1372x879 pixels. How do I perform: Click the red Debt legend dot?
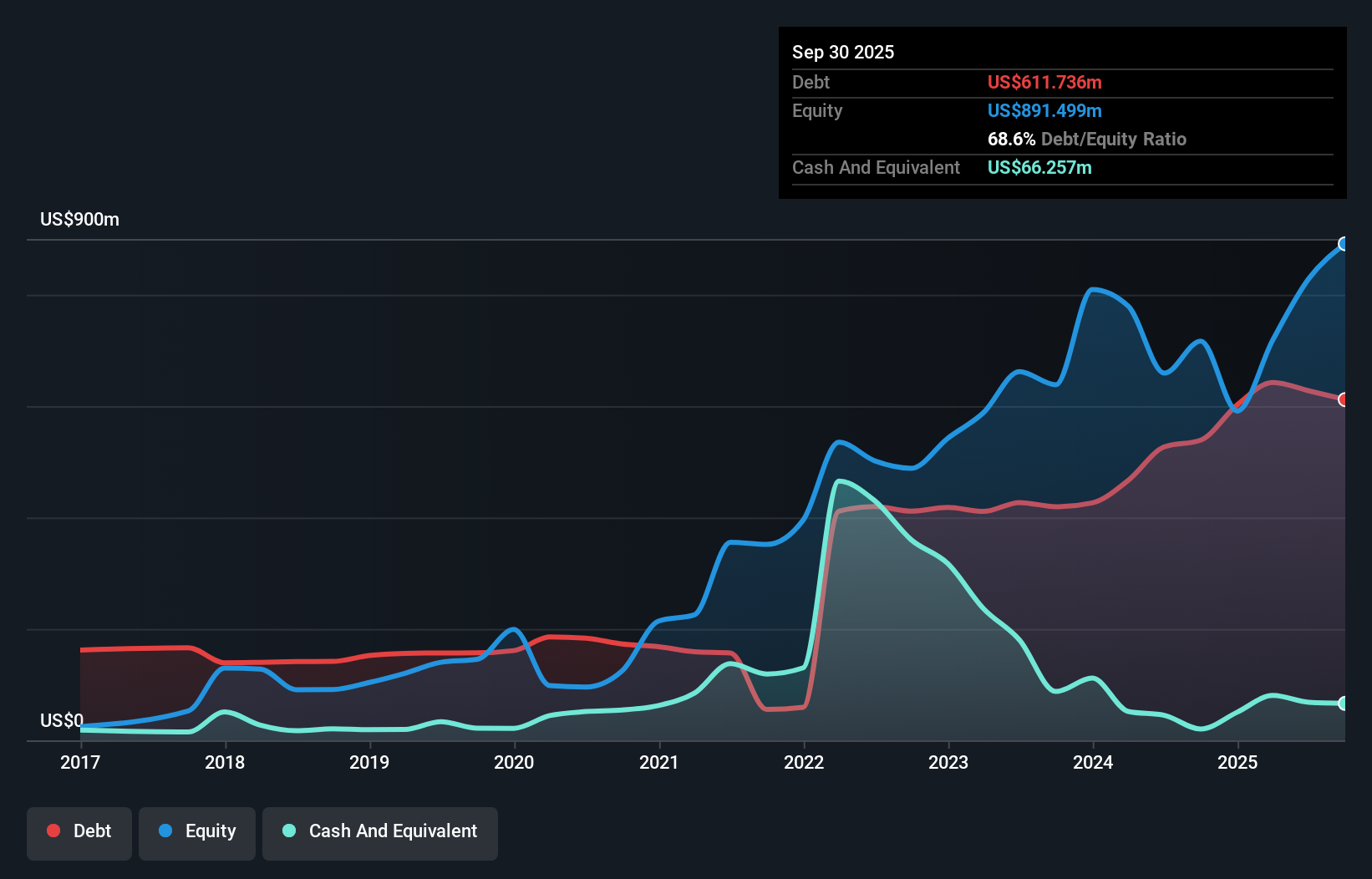[x=53, y=831]
